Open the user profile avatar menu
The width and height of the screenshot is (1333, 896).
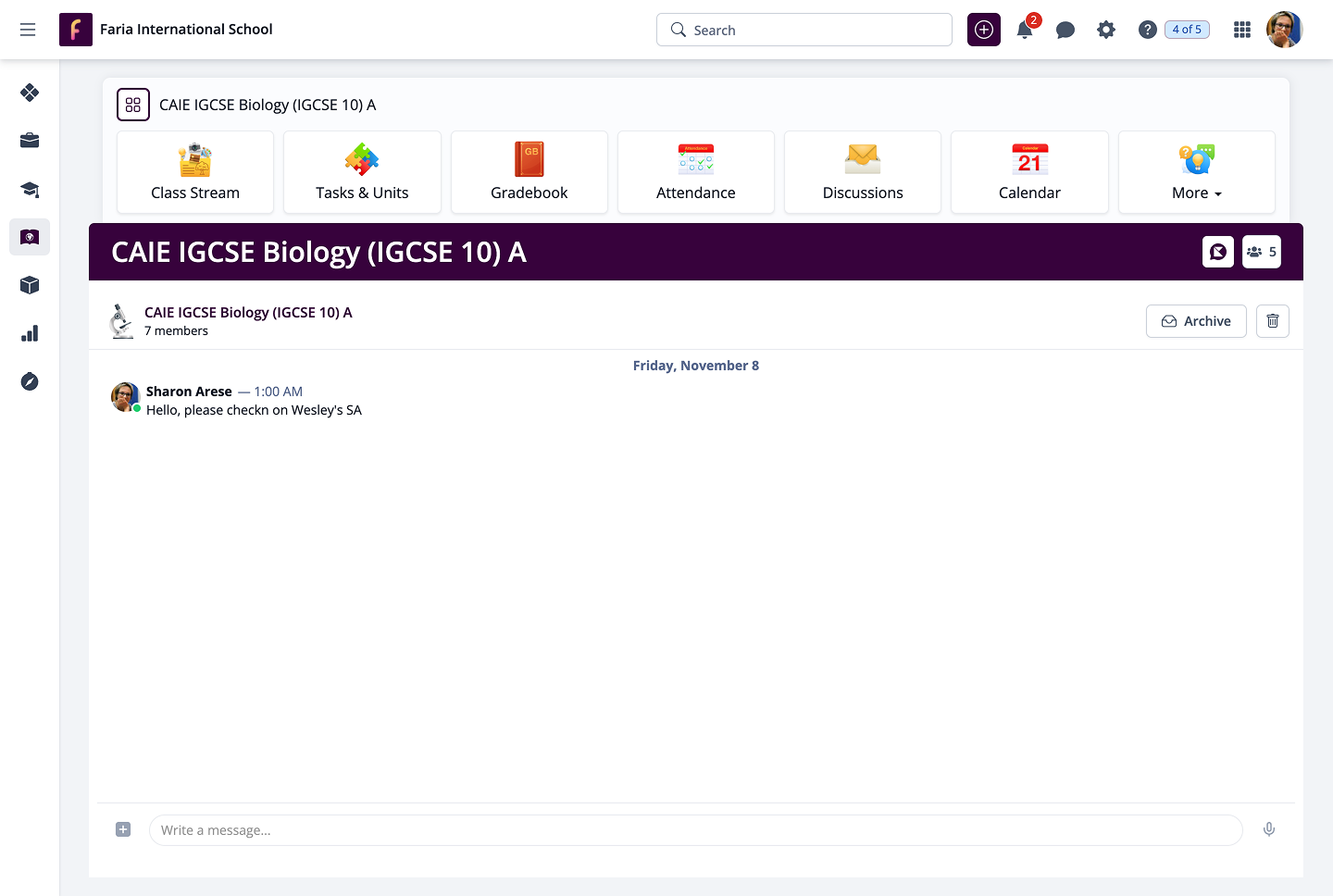pos(1284,30)
